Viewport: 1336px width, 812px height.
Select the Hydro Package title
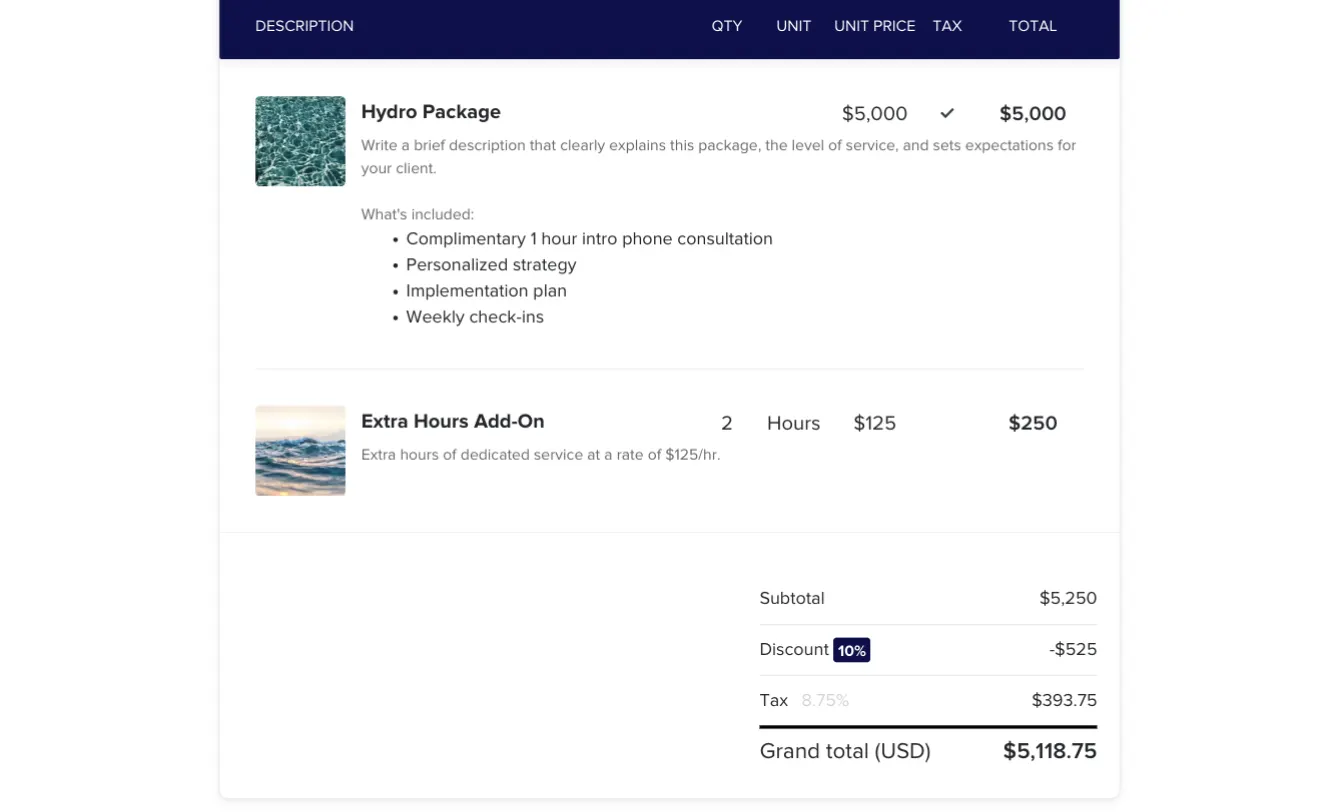tap(430, 112)
